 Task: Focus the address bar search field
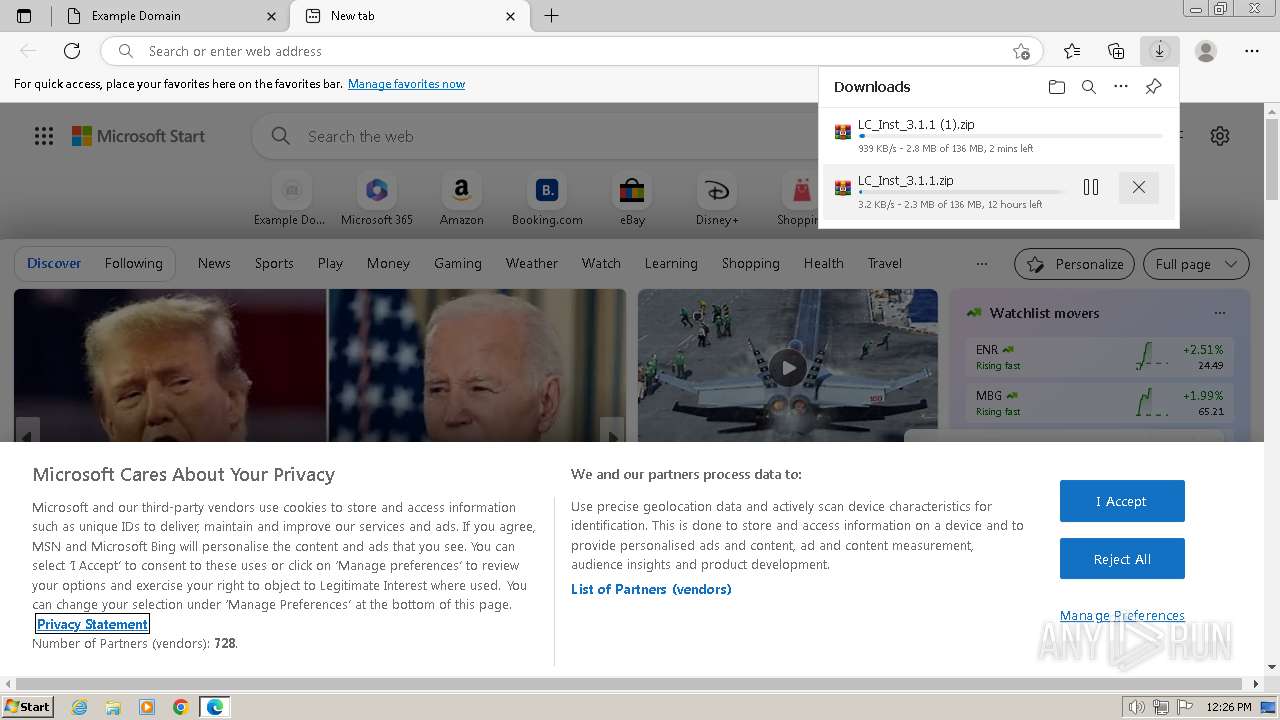(x=570, y=51)
